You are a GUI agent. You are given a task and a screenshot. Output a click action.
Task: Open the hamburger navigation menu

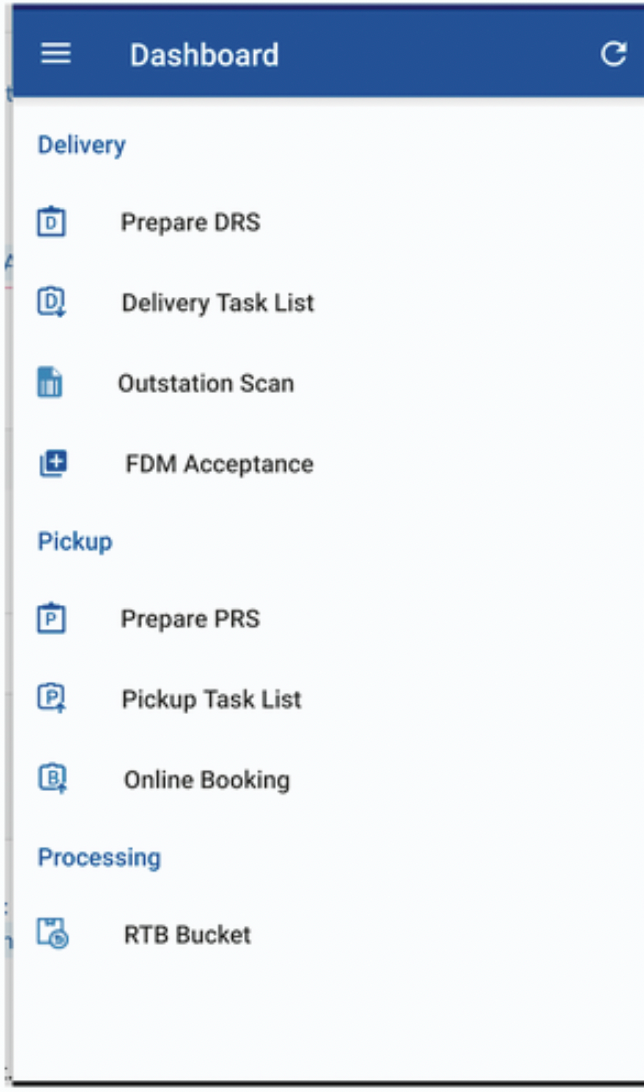(x=56, y=54)
